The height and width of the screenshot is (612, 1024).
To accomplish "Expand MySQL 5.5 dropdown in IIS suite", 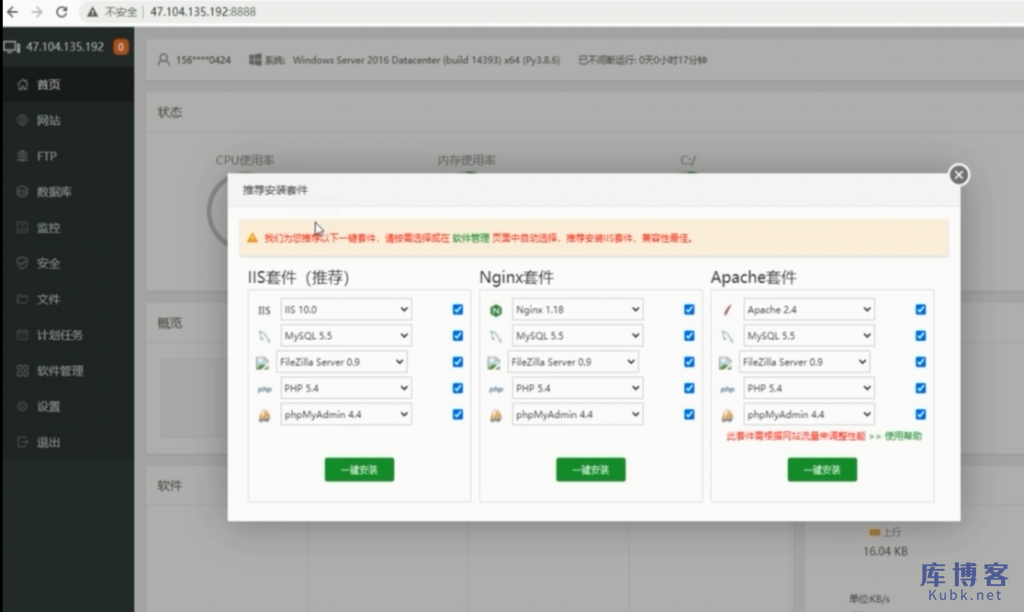I will pos(346,336).
